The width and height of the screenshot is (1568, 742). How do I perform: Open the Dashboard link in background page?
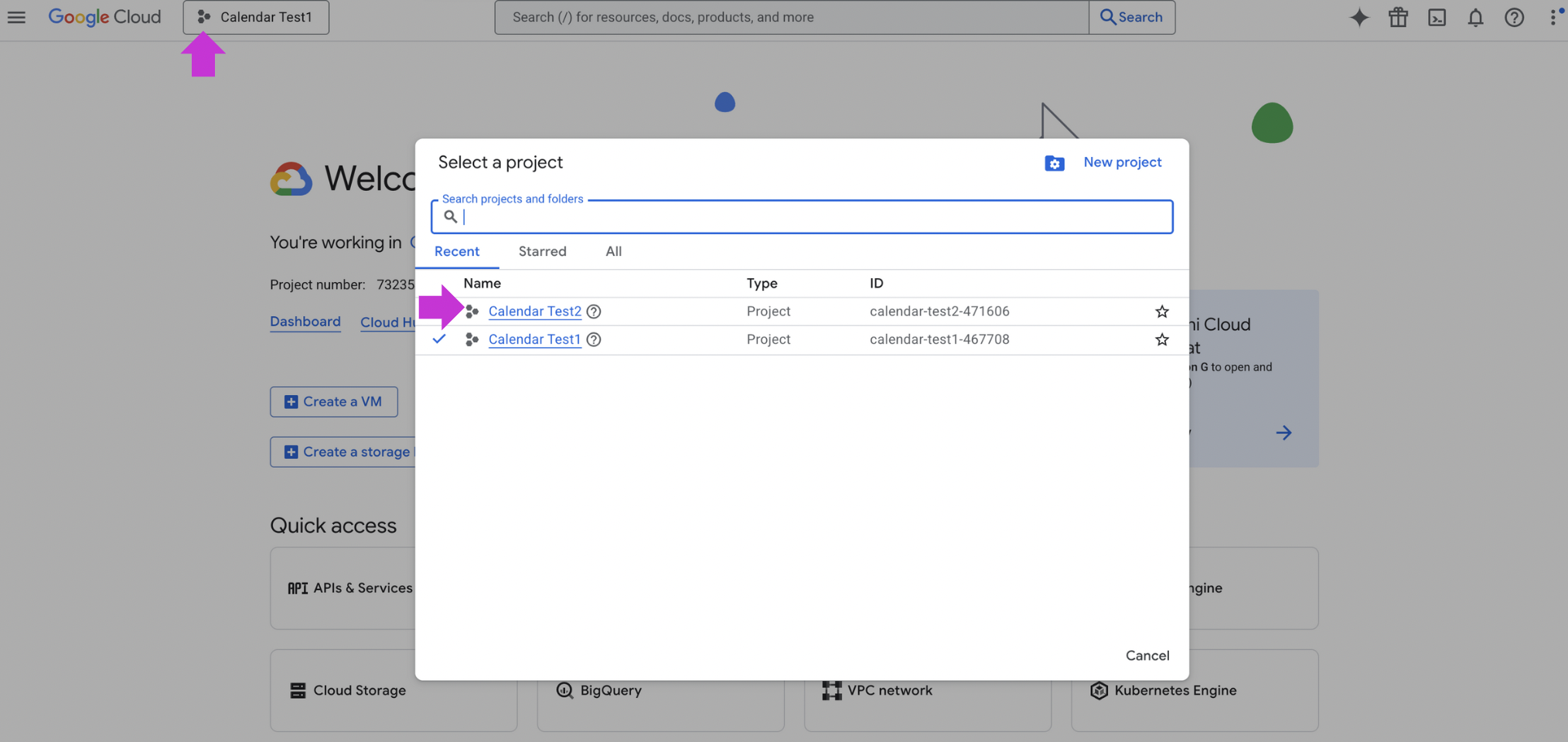coord(305,322)
